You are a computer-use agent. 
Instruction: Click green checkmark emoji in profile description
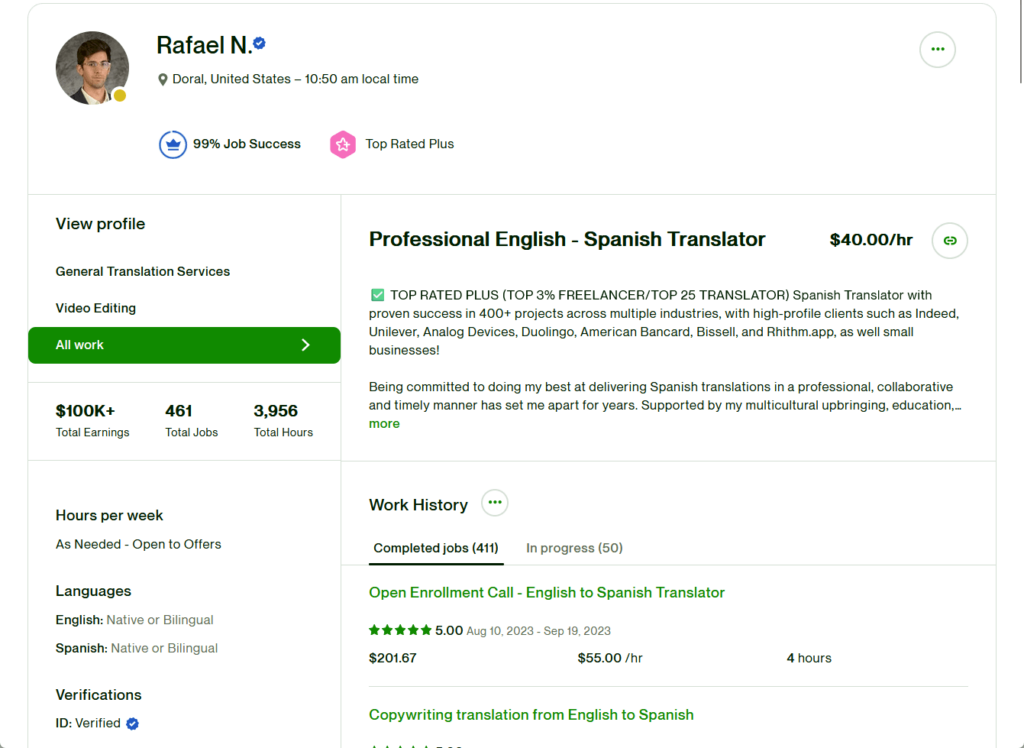coord(377,295)
